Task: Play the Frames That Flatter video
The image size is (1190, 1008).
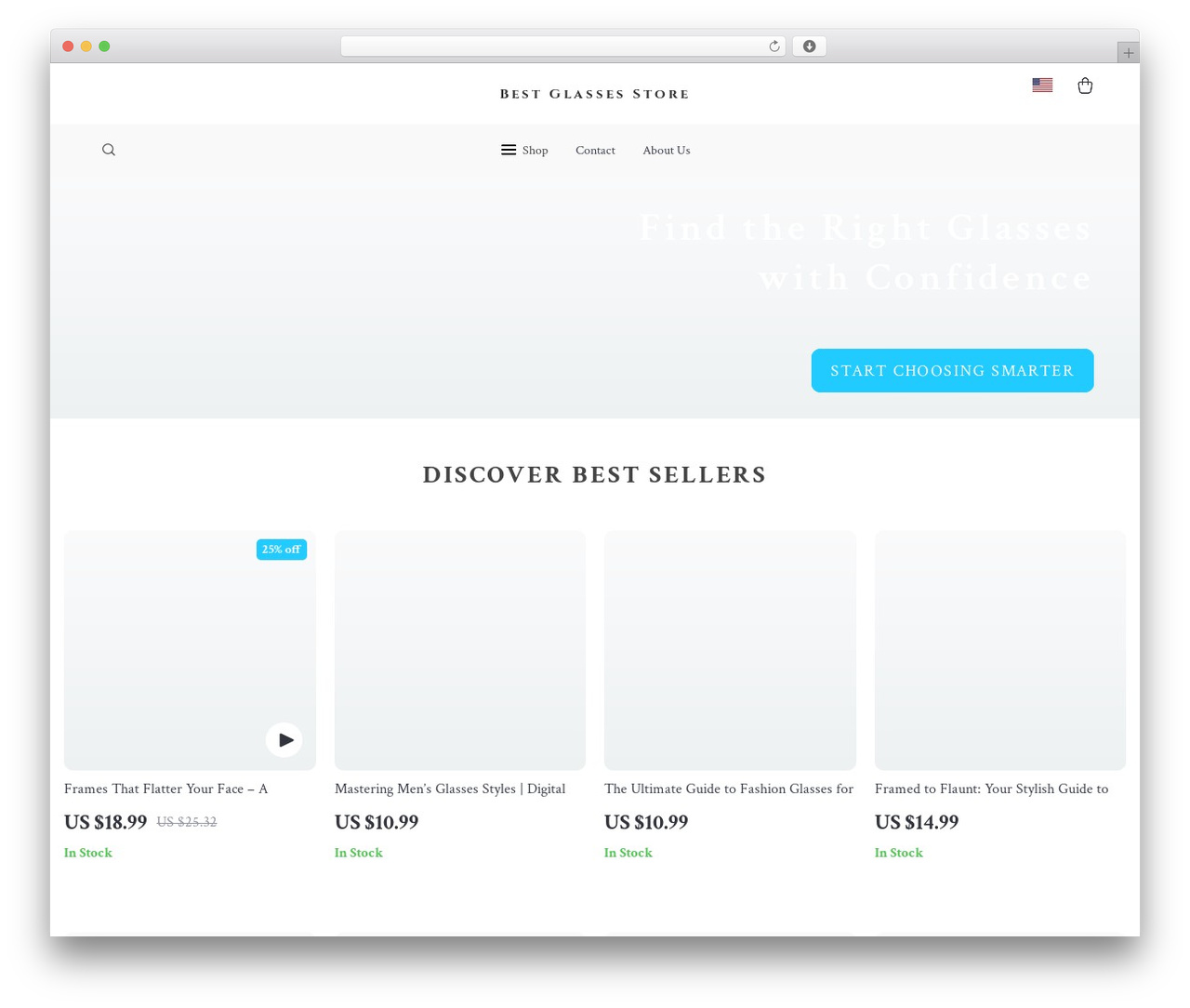Action: click(284, 740)
